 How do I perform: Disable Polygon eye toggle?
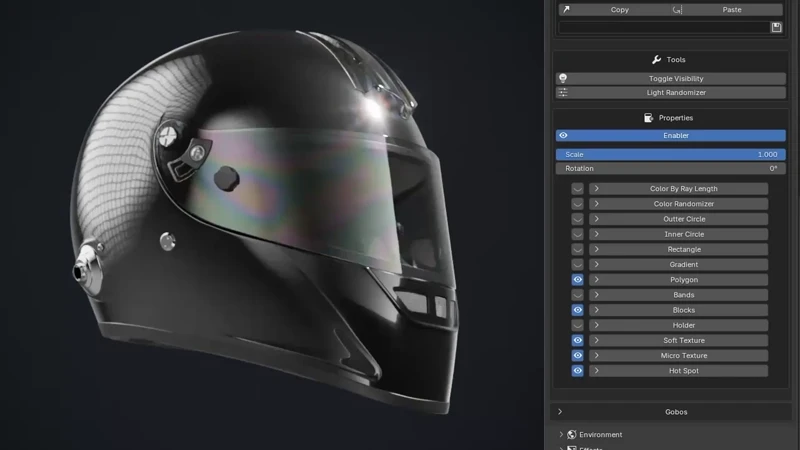coord(578,280)
